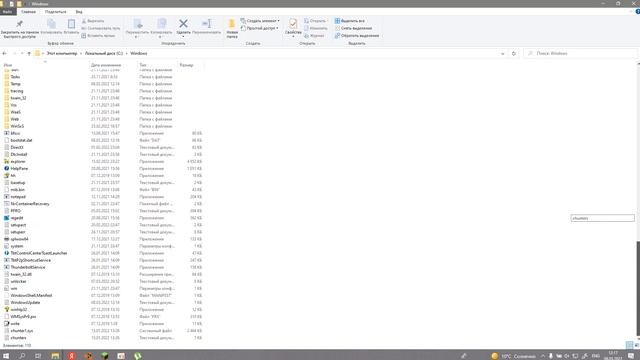Open the taskbar search magnifier
Image resolution: width=640 pixels, height=360 pixels.
click(22, 356)
